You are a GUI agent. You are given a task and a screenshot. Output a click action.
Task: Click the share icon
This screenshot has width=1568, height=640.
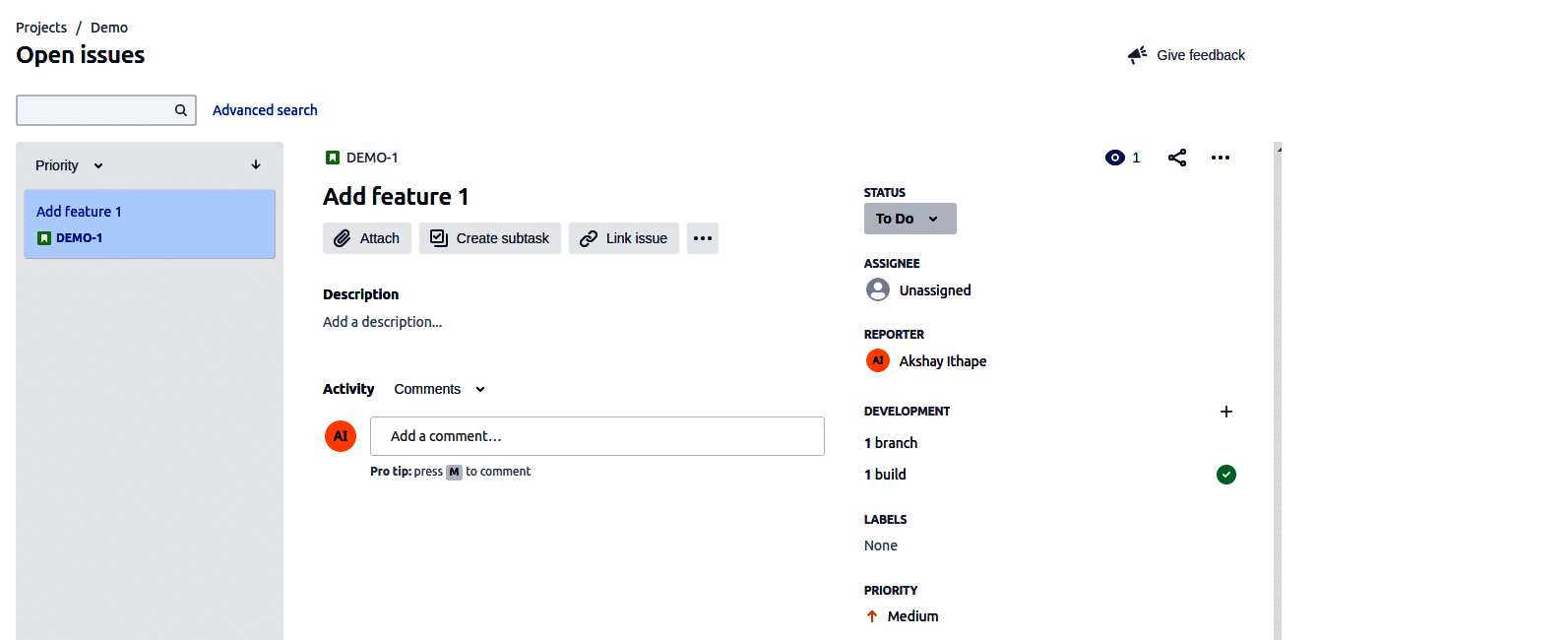click(1177, 158)
